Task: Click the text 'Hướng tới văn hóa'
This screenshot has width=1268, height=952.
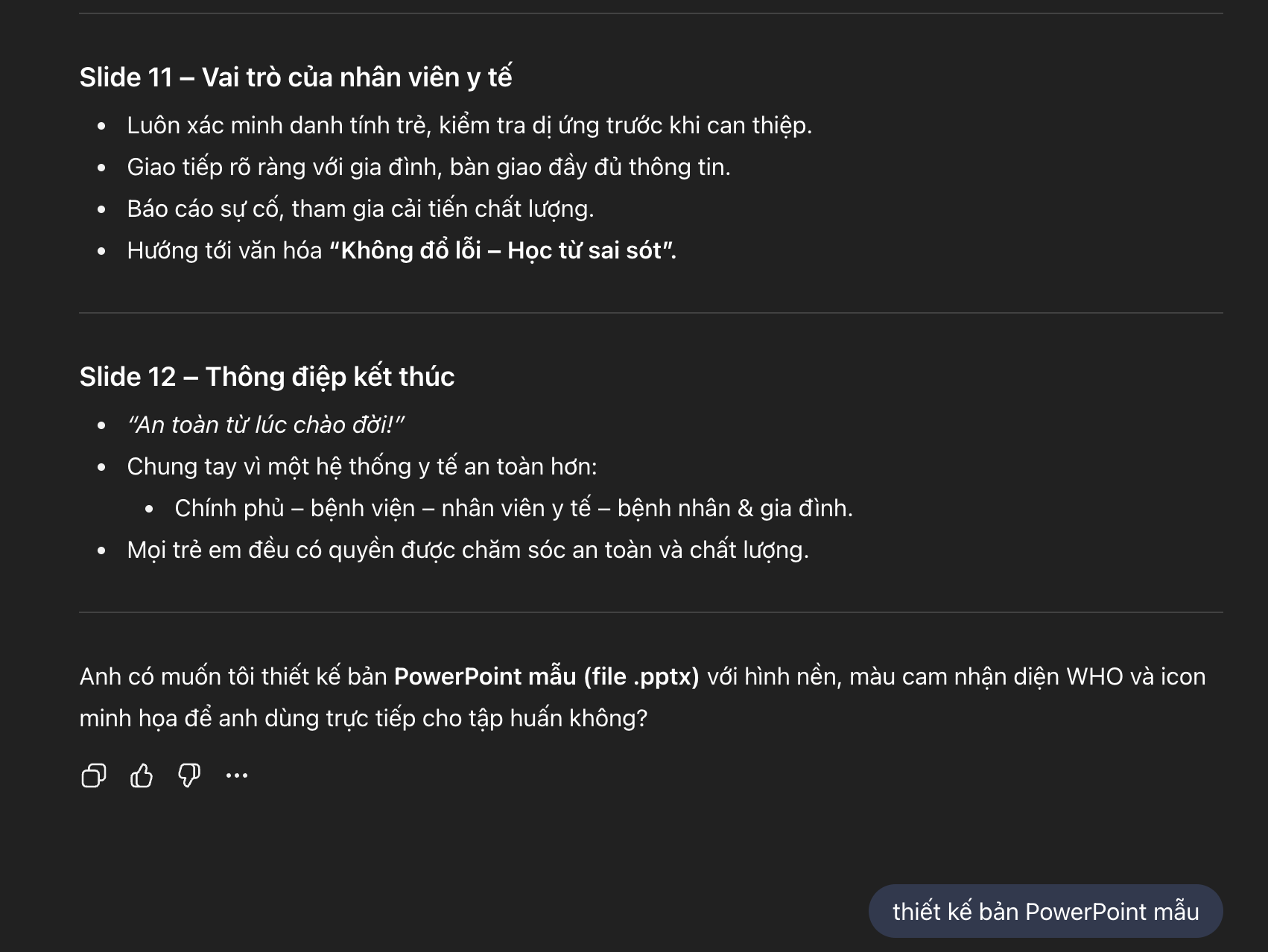Action: tap(224, 250)
